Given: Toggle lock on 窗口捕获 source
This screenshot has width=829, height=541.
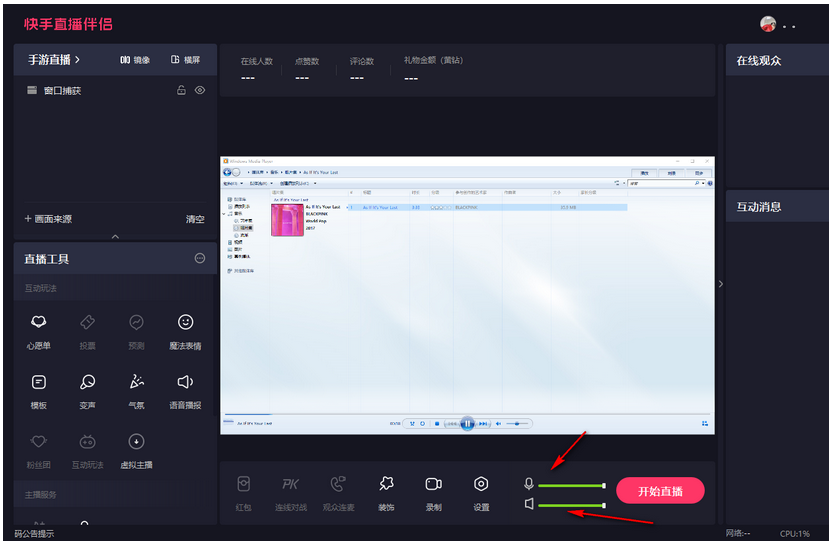Looking at the screenshot, I should (181, 90).
